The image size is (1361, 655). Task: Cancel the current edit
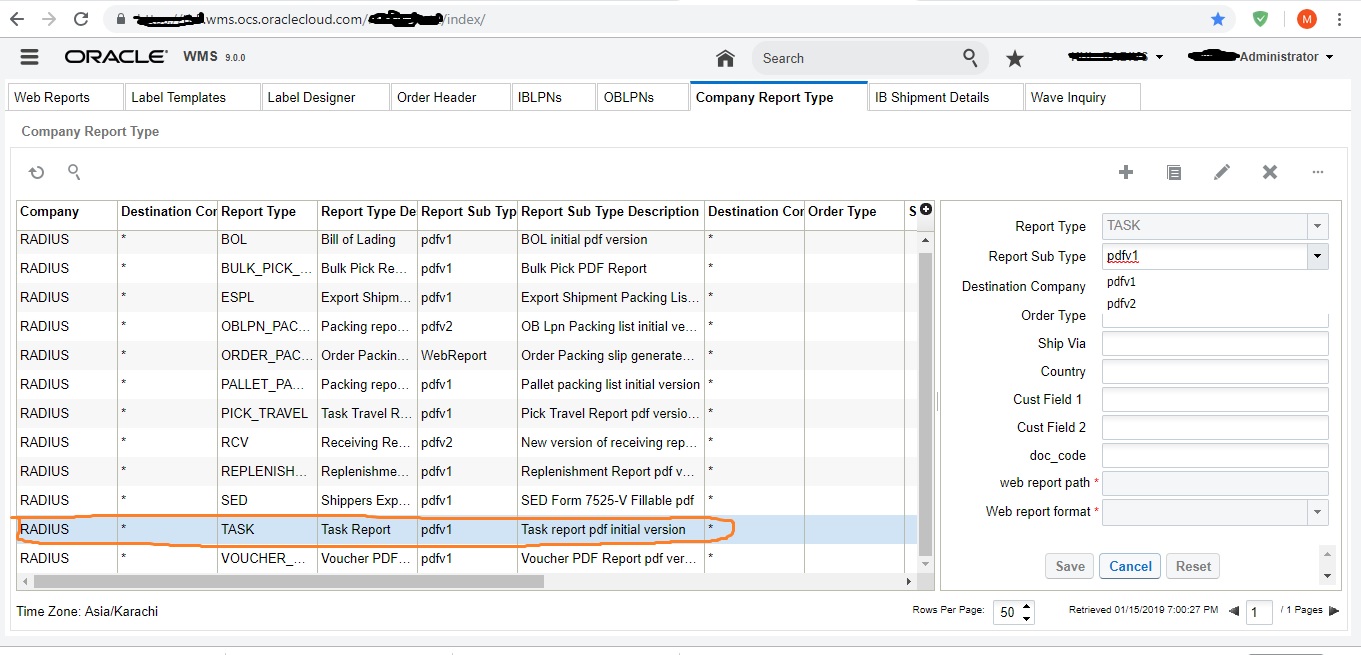click(x=1129, y=565)
